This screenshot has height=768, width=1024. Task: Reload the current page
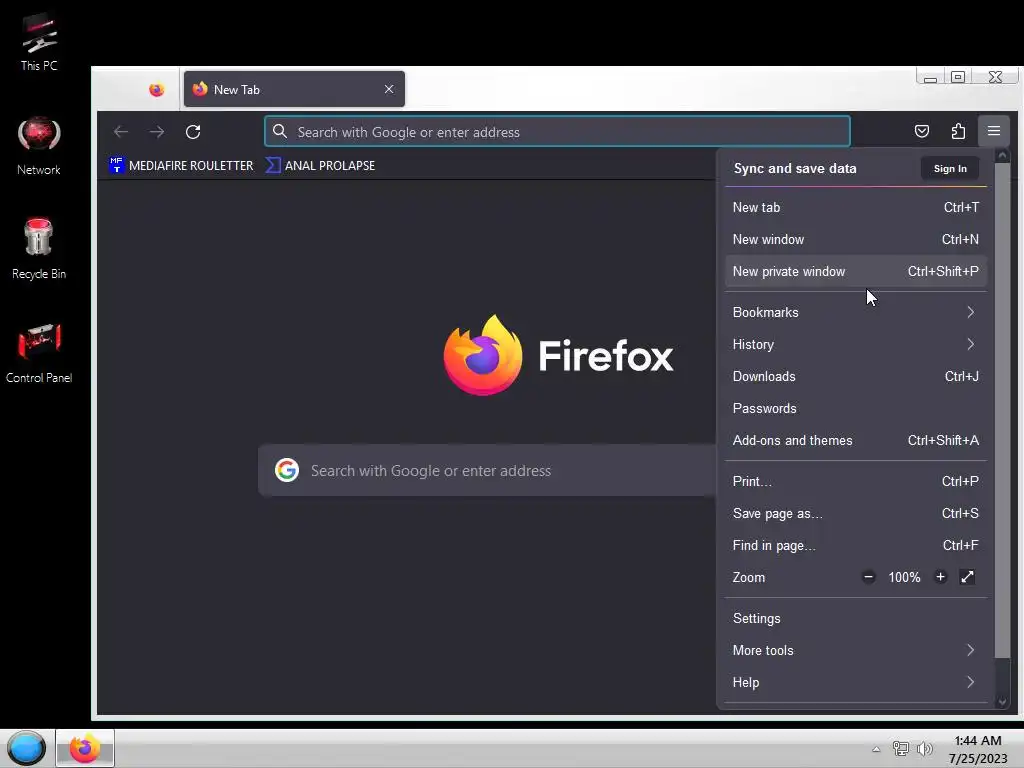coord(193,132)
